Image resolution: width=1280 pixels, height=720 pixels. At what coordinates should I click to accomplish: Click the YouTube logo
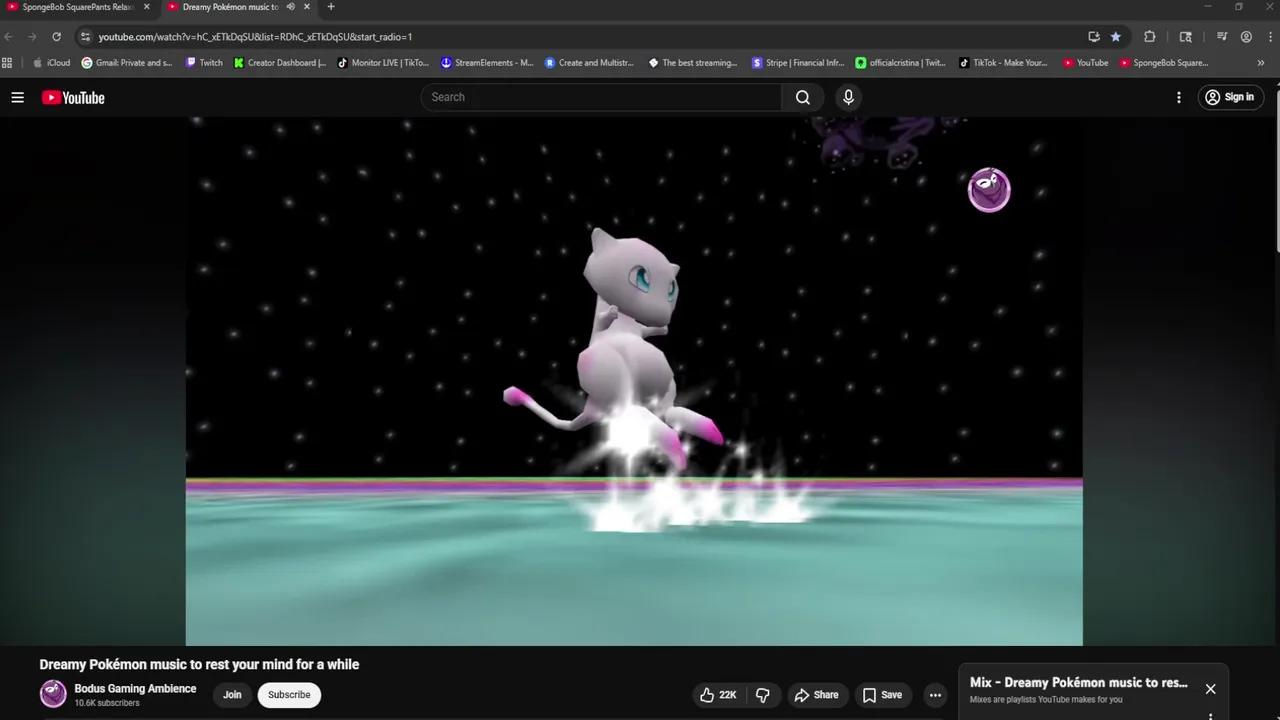[73, 97]
